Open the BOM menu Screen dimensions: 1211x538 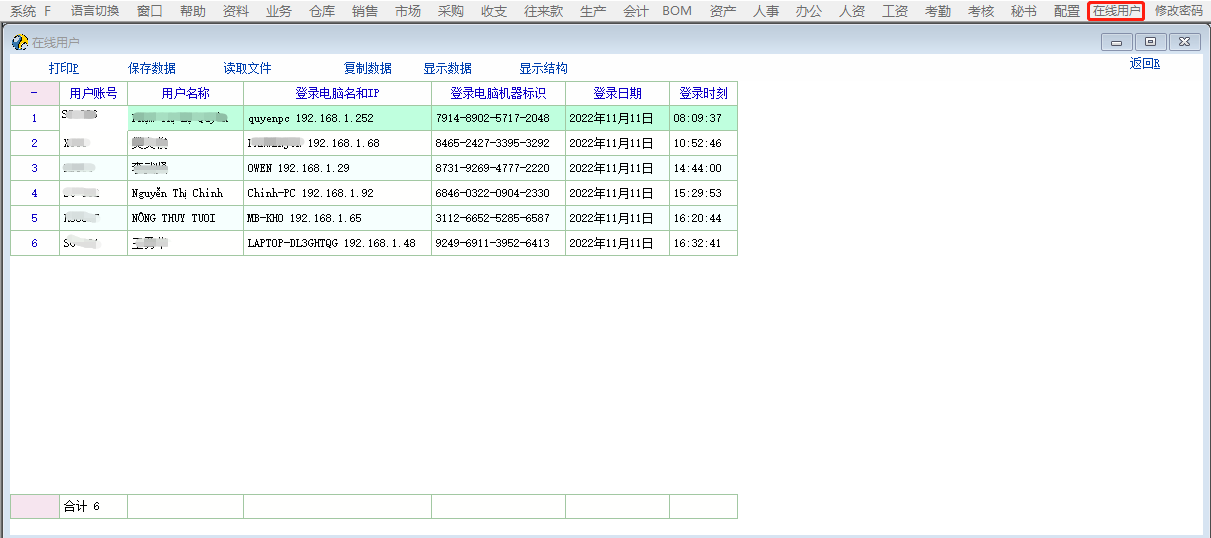click(x=677, y=11)
